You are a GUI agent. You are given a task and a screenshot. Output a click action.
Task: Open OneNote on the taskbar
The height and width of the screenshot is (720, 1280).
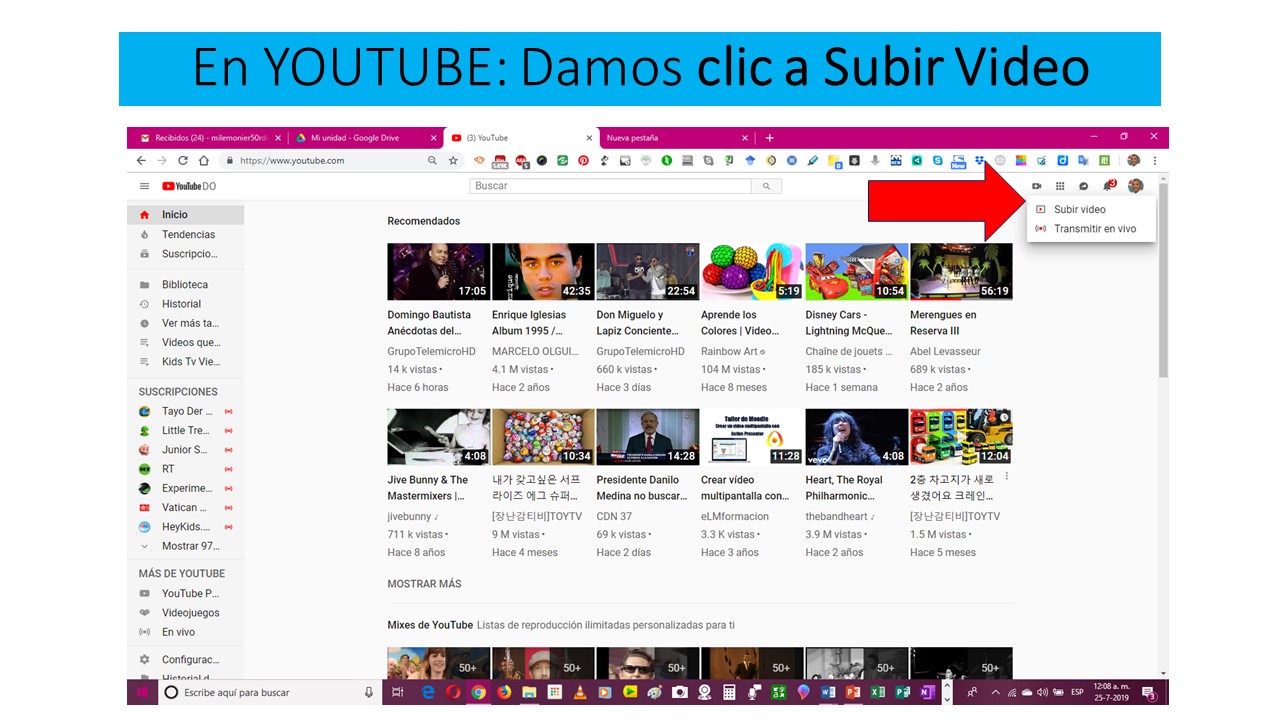[x=927, y=692]
